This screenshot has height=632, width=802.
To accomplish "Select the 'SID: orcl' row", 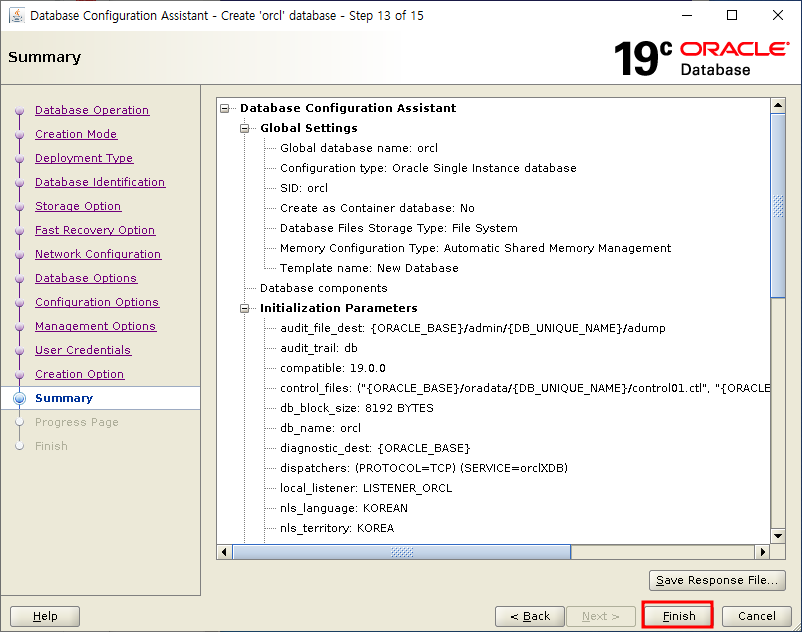I will point(304,188).
